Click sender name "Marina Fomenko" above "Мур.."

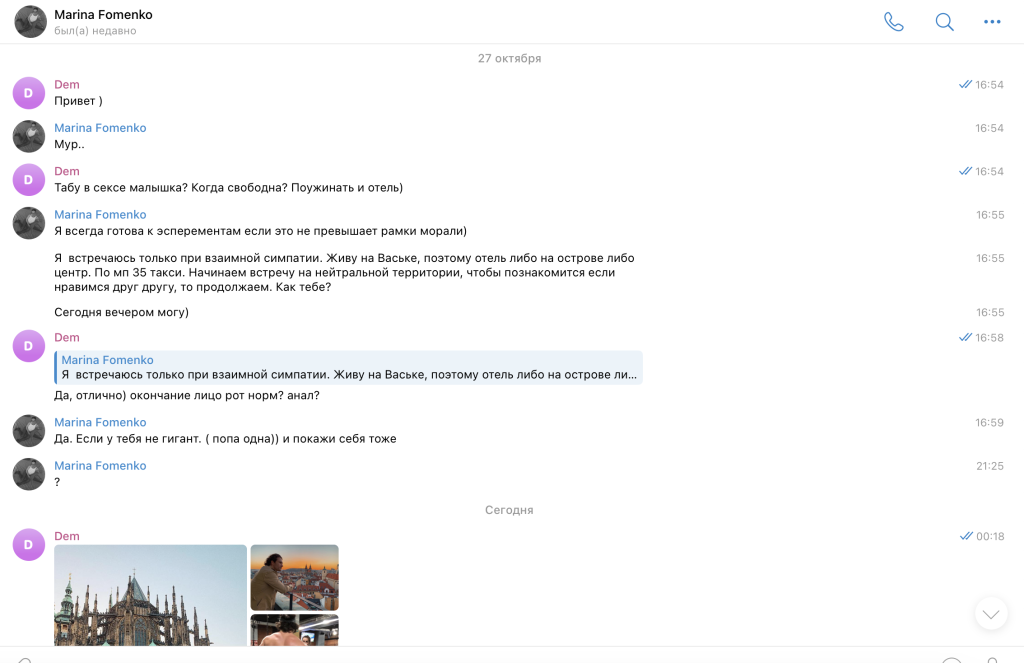(100, 128)
